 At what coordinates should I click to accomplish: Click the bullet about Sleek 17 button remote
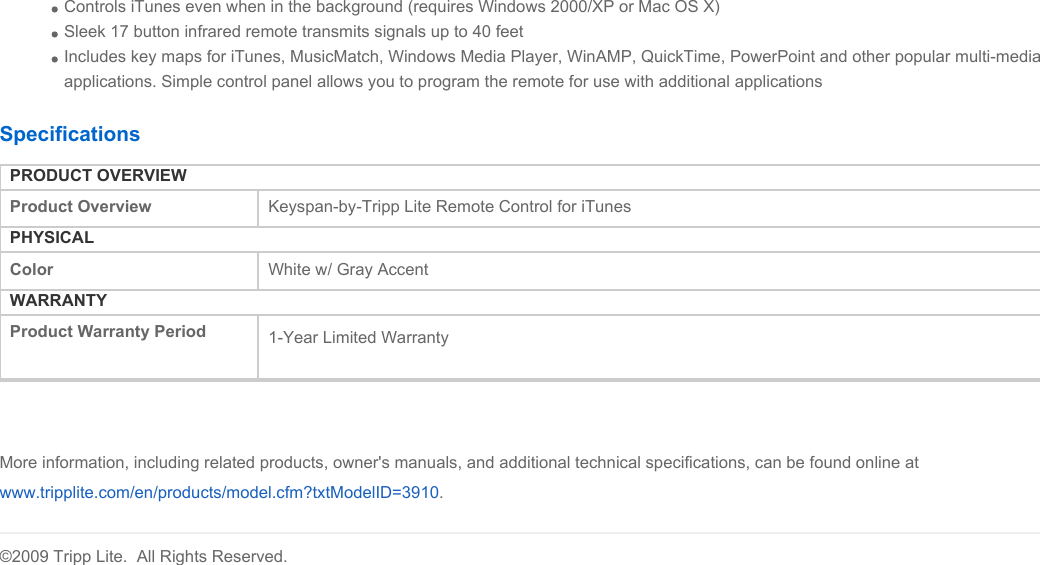(x=293, y=31)
